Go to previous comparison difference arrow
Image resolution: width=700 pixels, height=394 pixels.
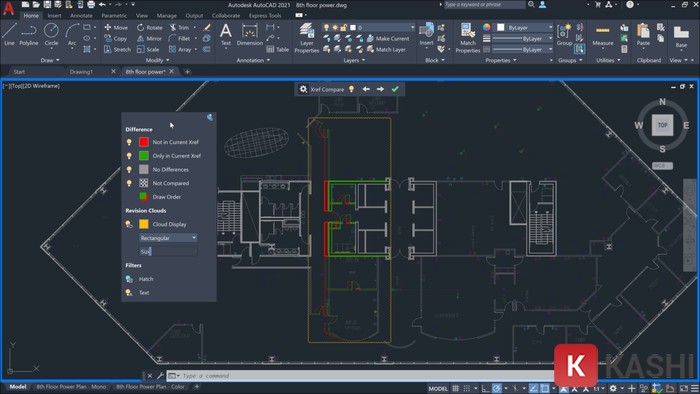[x=366, y=89]
